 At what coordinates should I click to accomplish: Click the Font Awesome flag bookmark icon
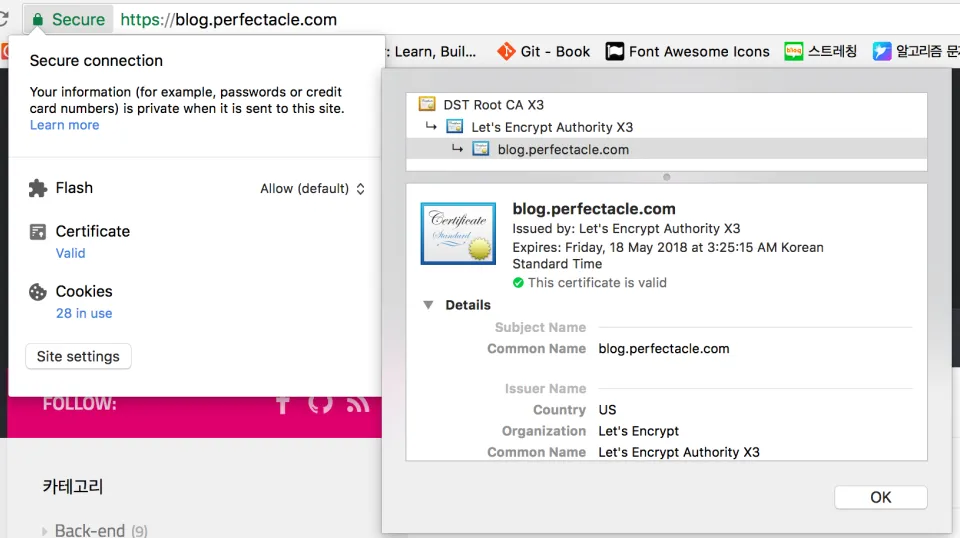pyautogui.click(x=615, y=51)
